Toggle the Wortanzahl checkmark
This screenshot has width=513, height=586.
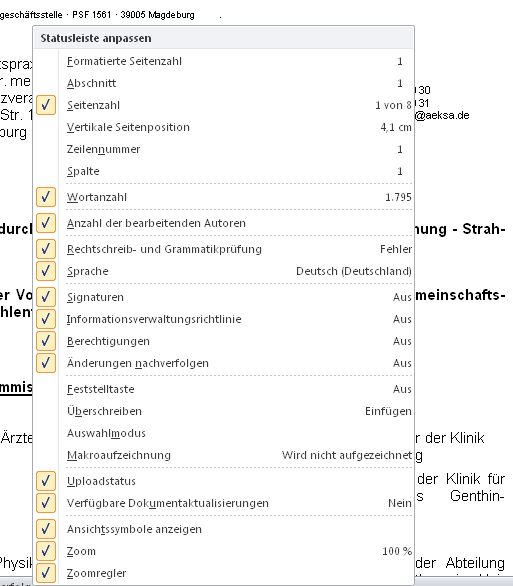pos(46,197)
